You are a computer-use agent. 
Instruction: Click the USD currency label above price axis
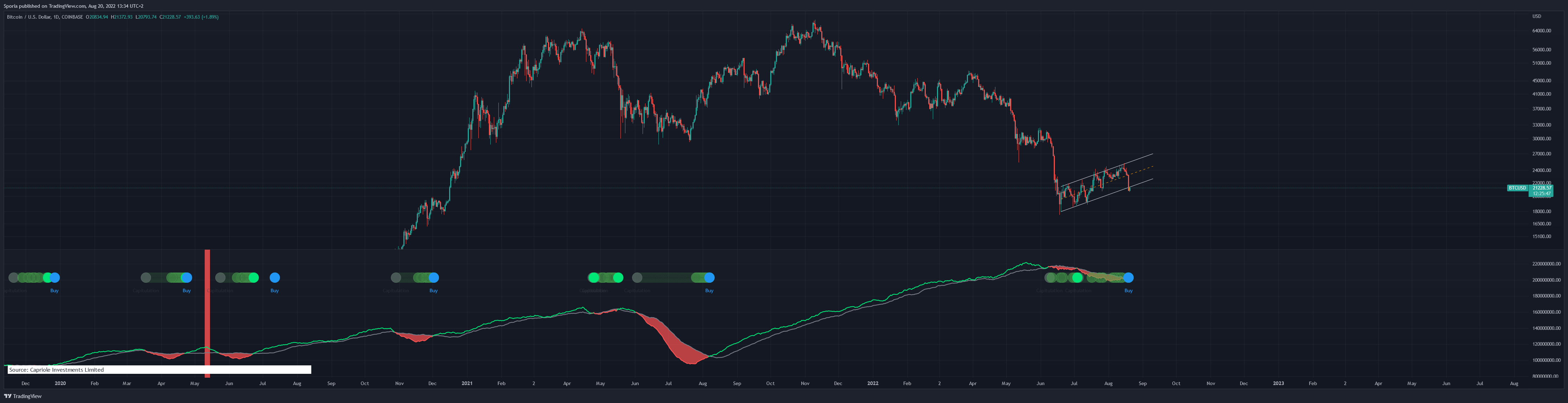(x=1536, y=17)
